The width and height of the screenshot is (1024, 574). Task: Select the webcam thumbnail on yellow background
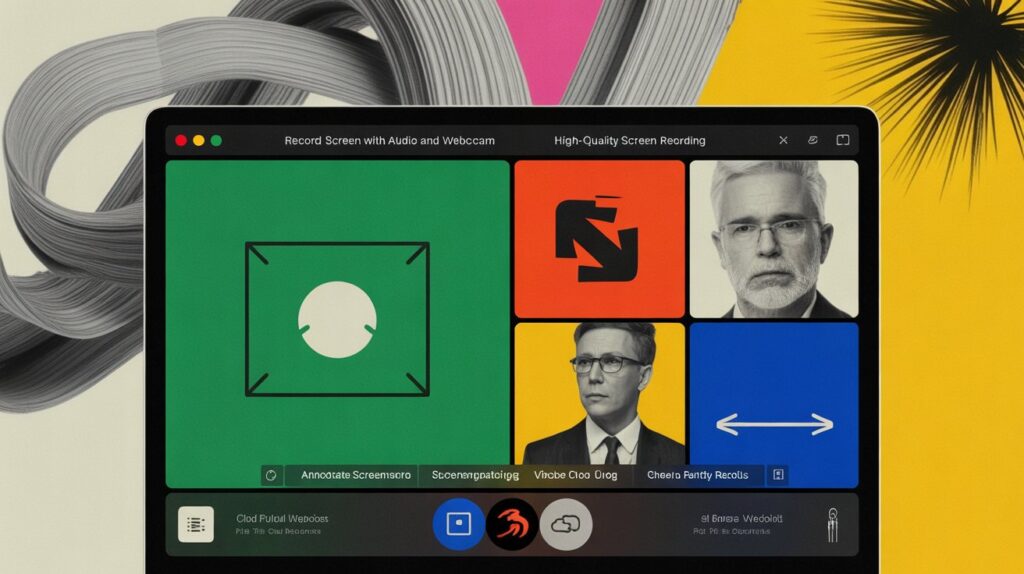point(599,394)
